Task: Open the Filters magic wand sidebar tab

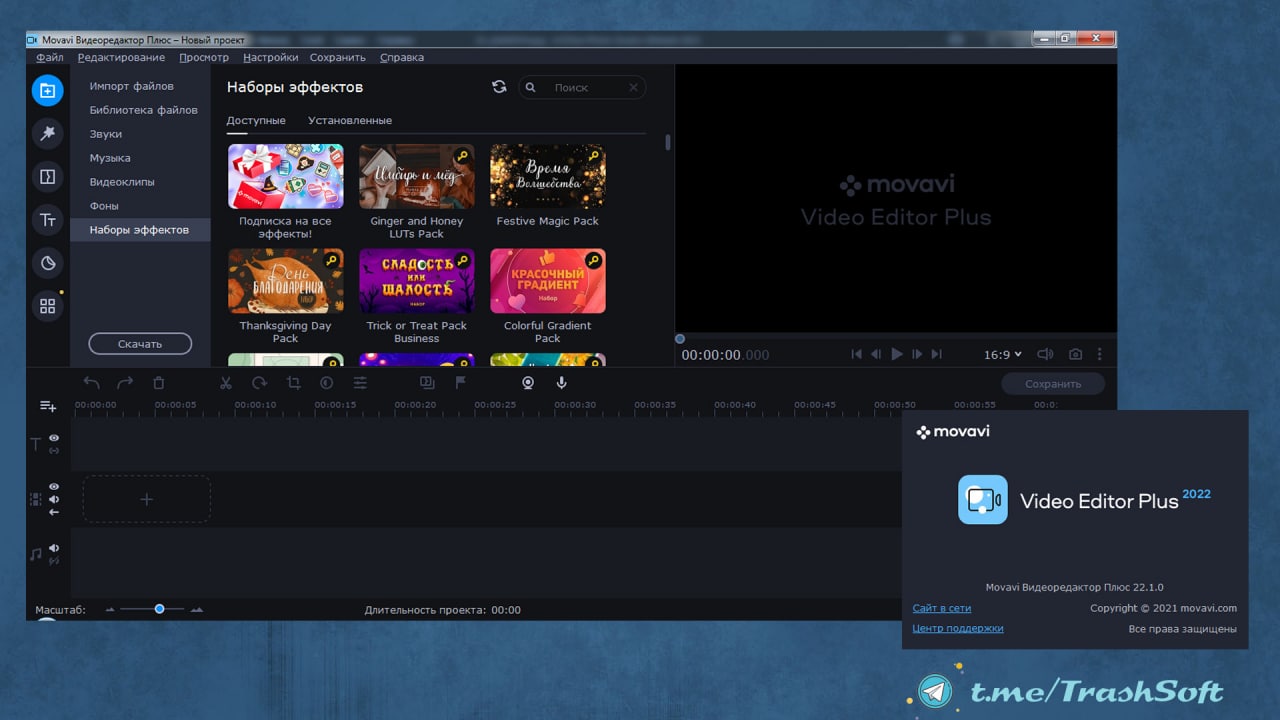Action: (x=47, y=133)
